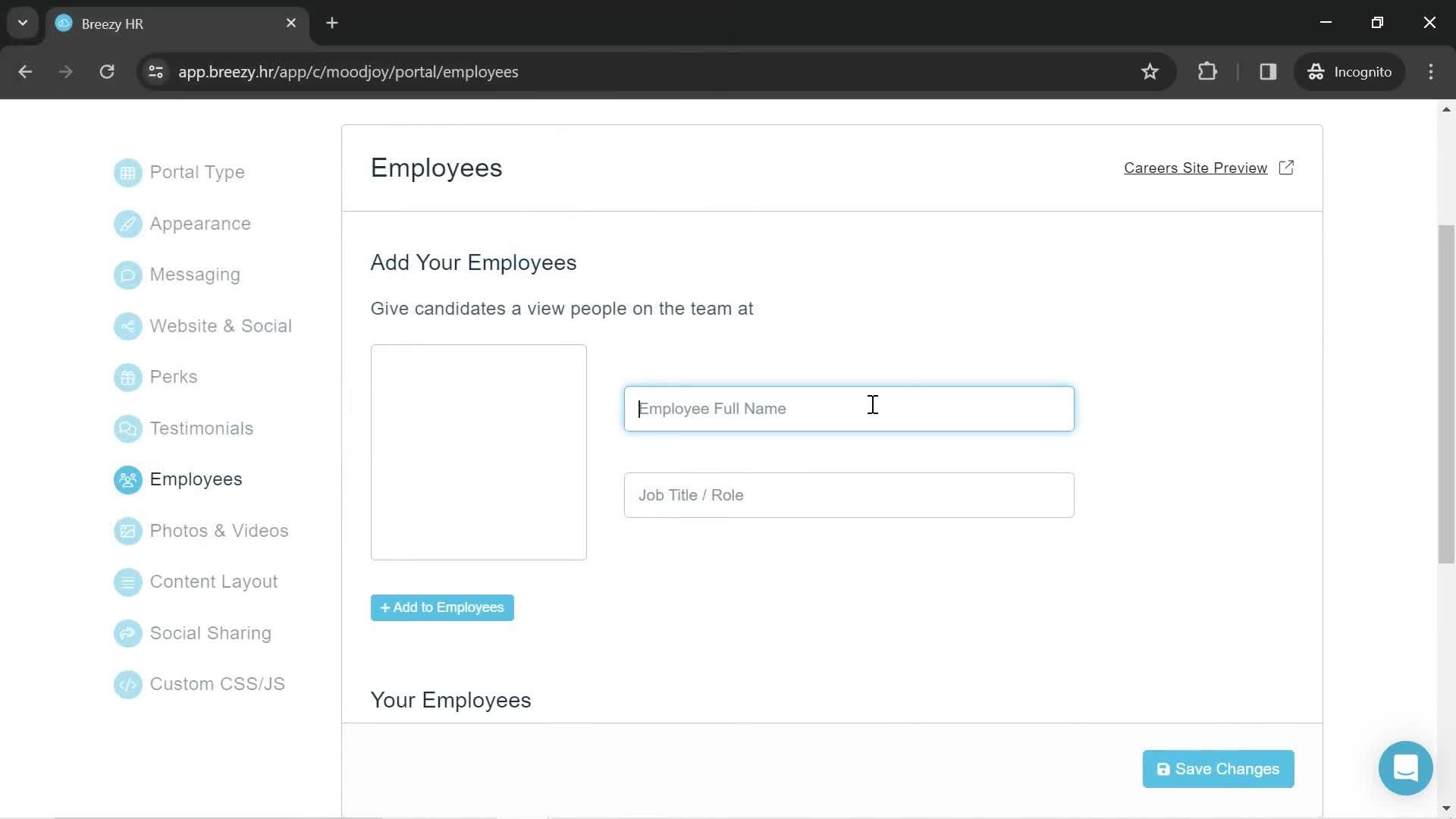
Task: Click the Job Title / Role input field
Action: tap(849, 495)
